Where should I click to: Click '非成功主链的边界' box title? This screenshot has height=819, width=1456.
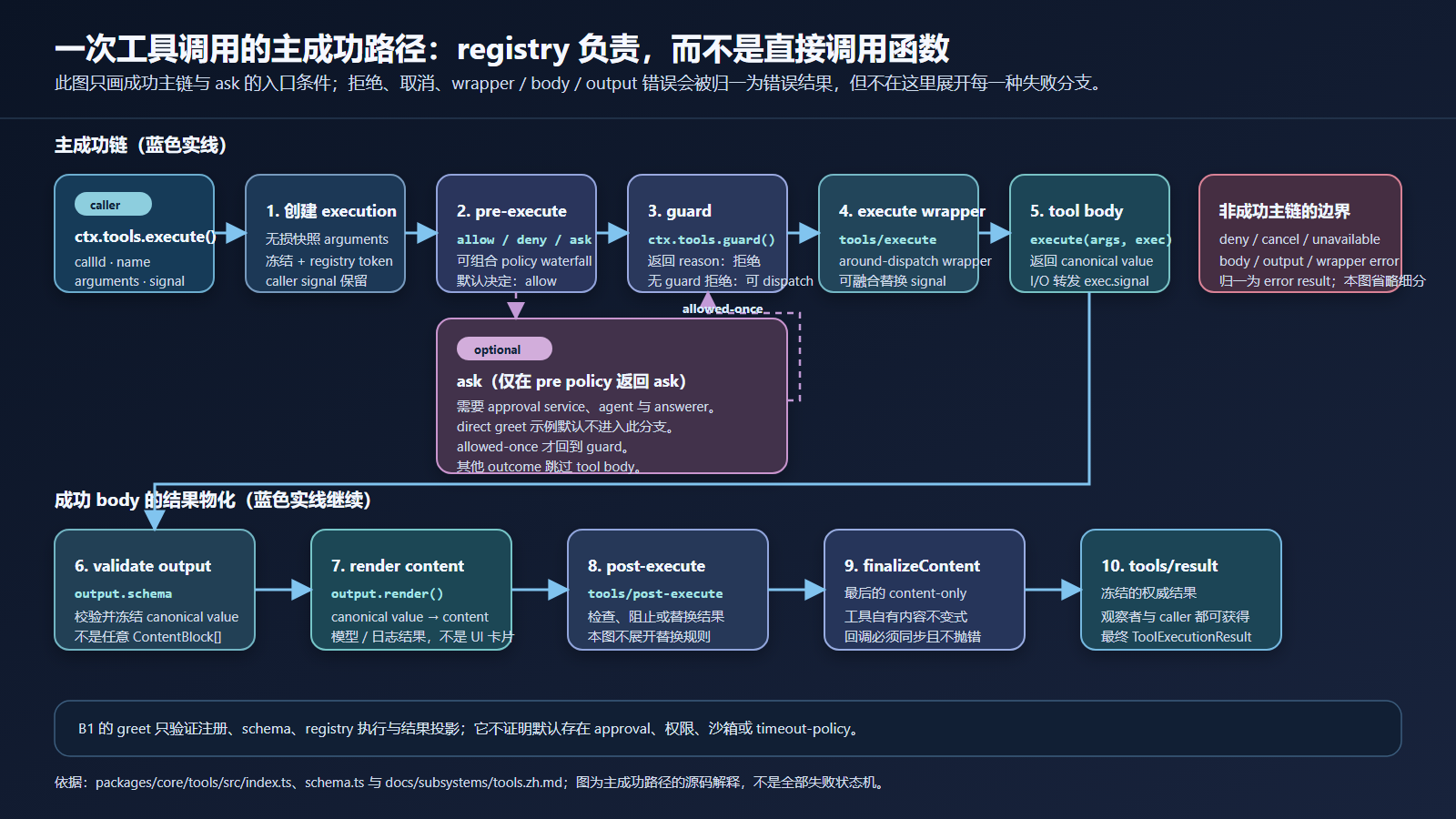[1285, 211]
